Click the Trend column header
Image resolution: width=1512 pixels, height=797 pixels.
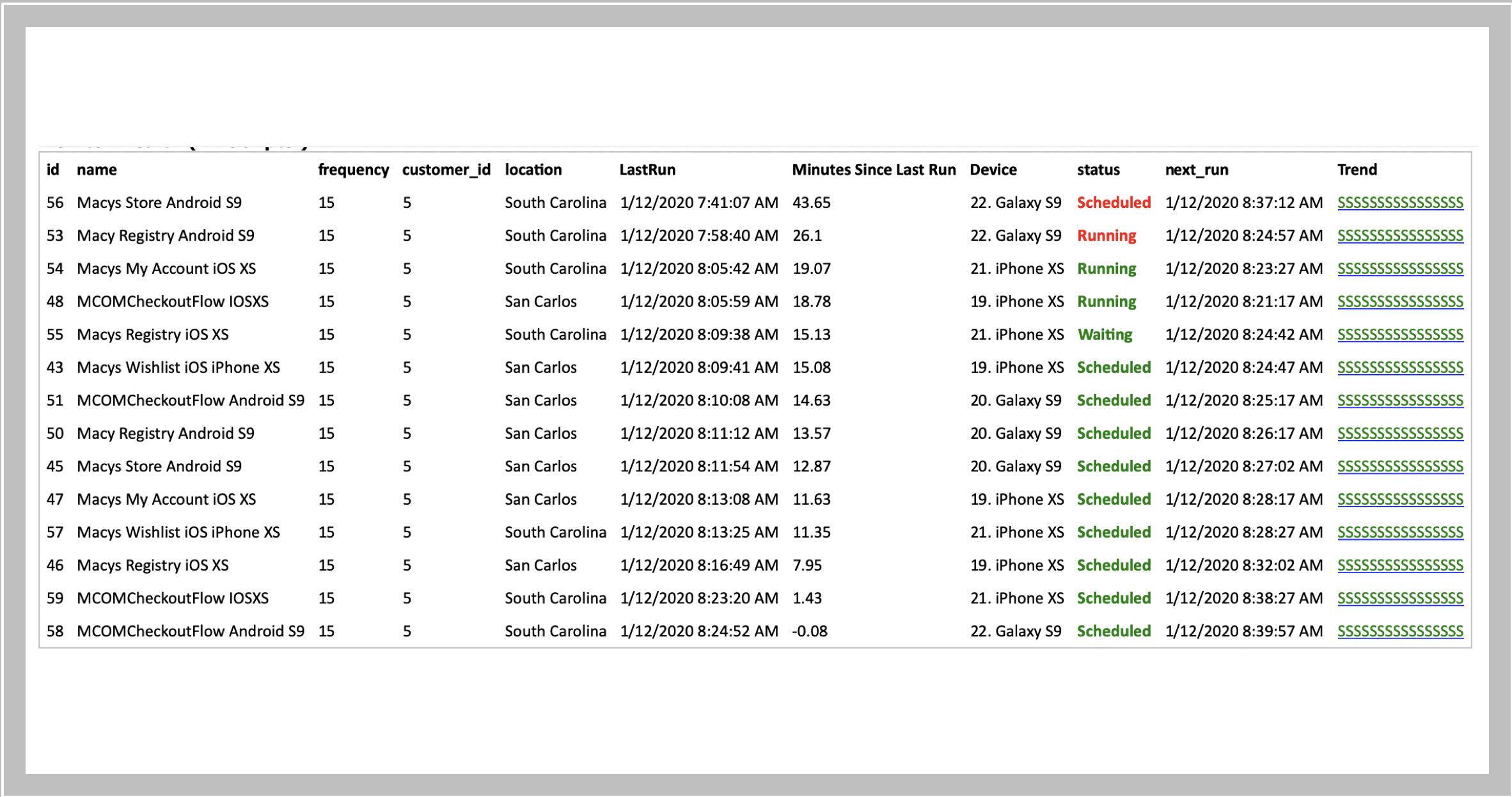click(x=1357, y=170)
